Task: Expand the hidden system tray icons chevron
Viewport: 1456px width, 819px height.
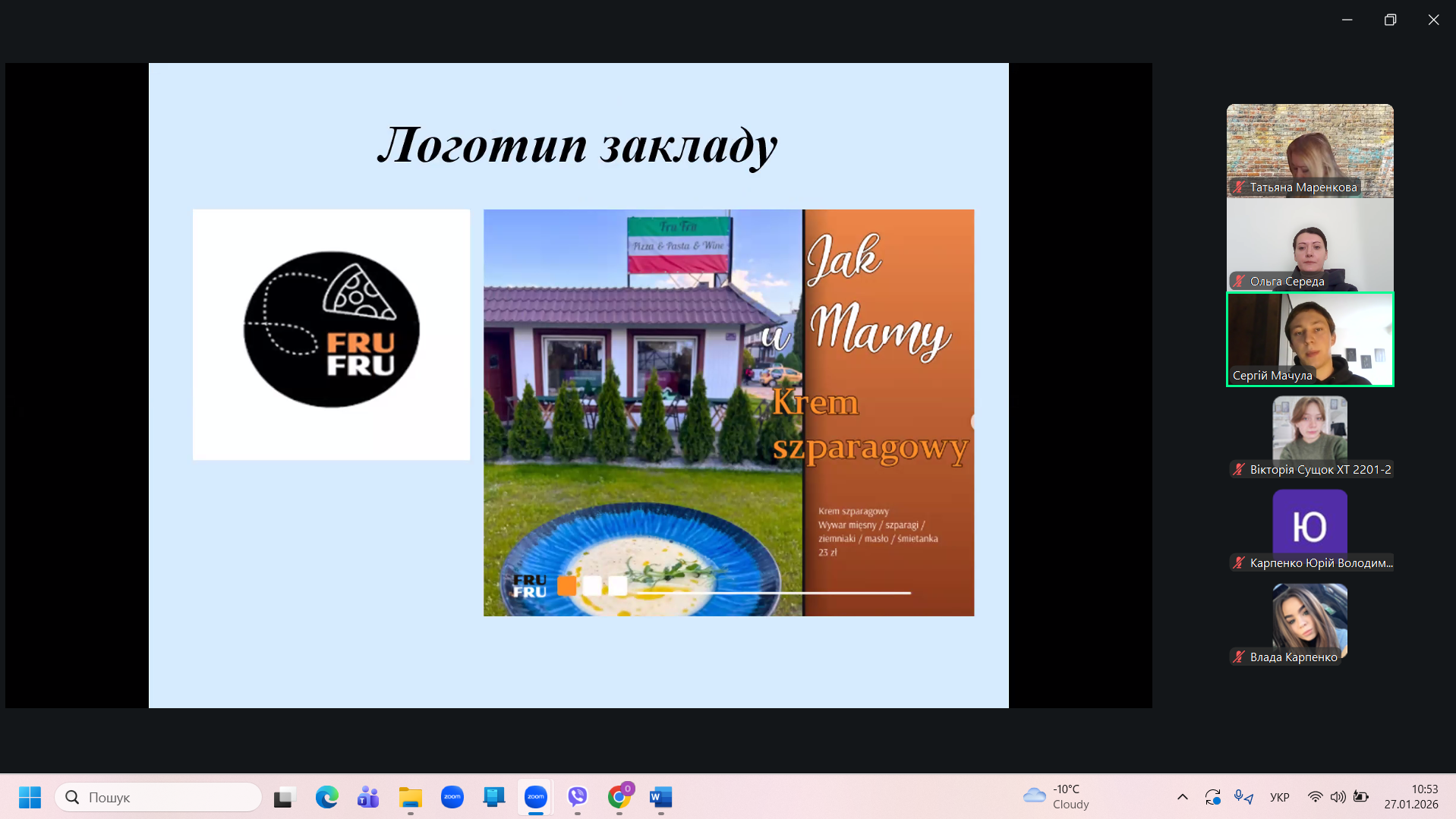Action: pyautogui.click(x=1182, y=797)
